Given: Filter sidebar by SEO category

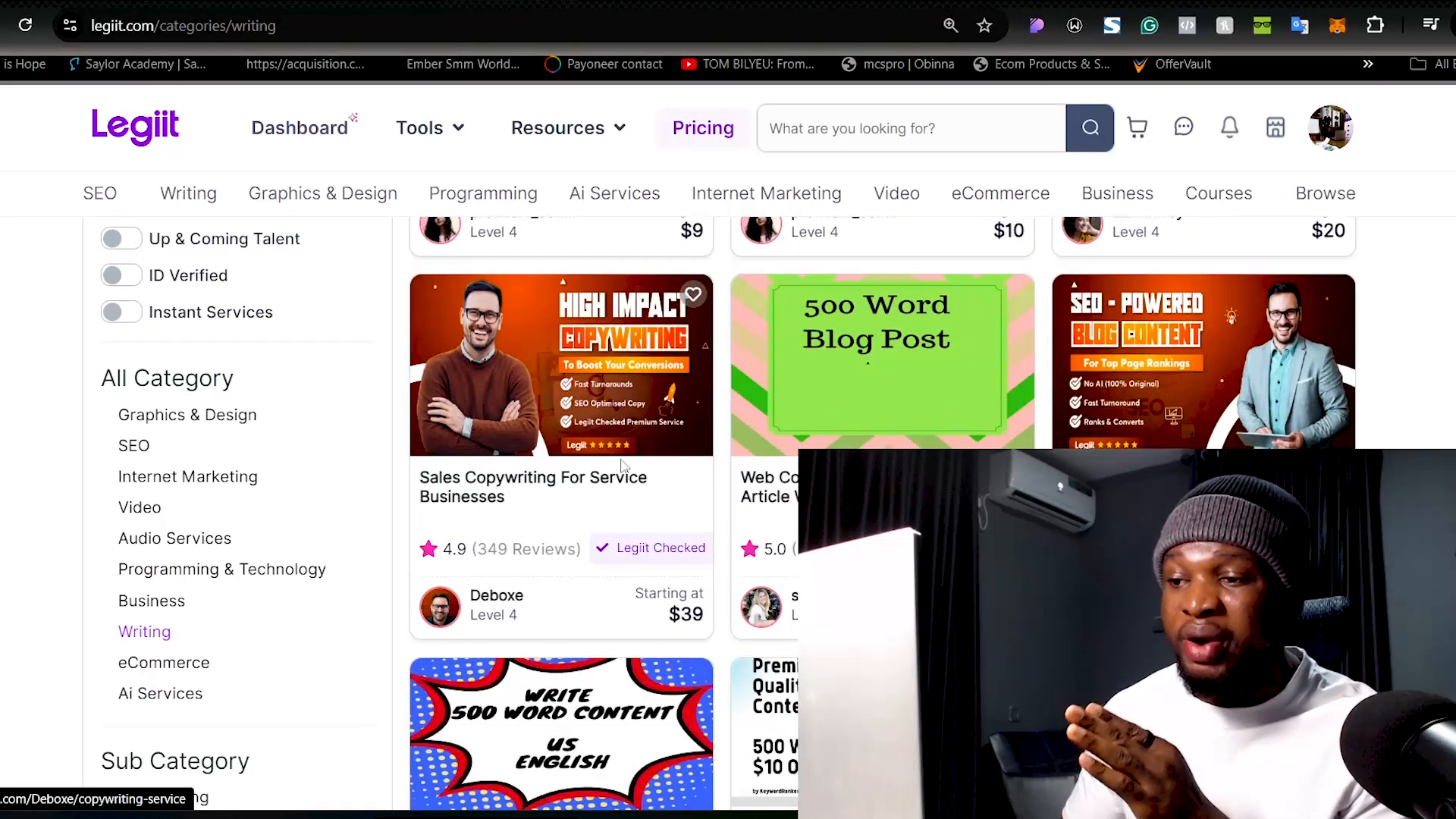Looking at the screenshot, I should (133, 446).
